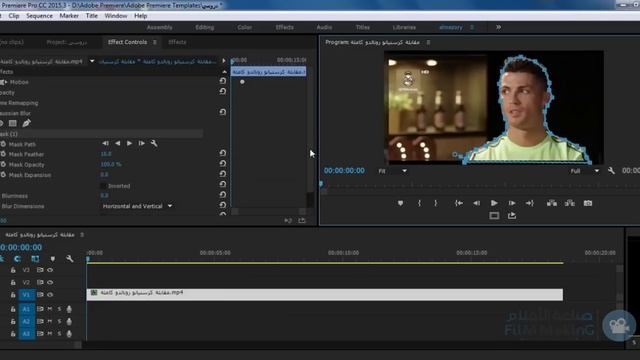Toggle linked selection in the timeline
The image size is (640, 360).
point(35,259)
